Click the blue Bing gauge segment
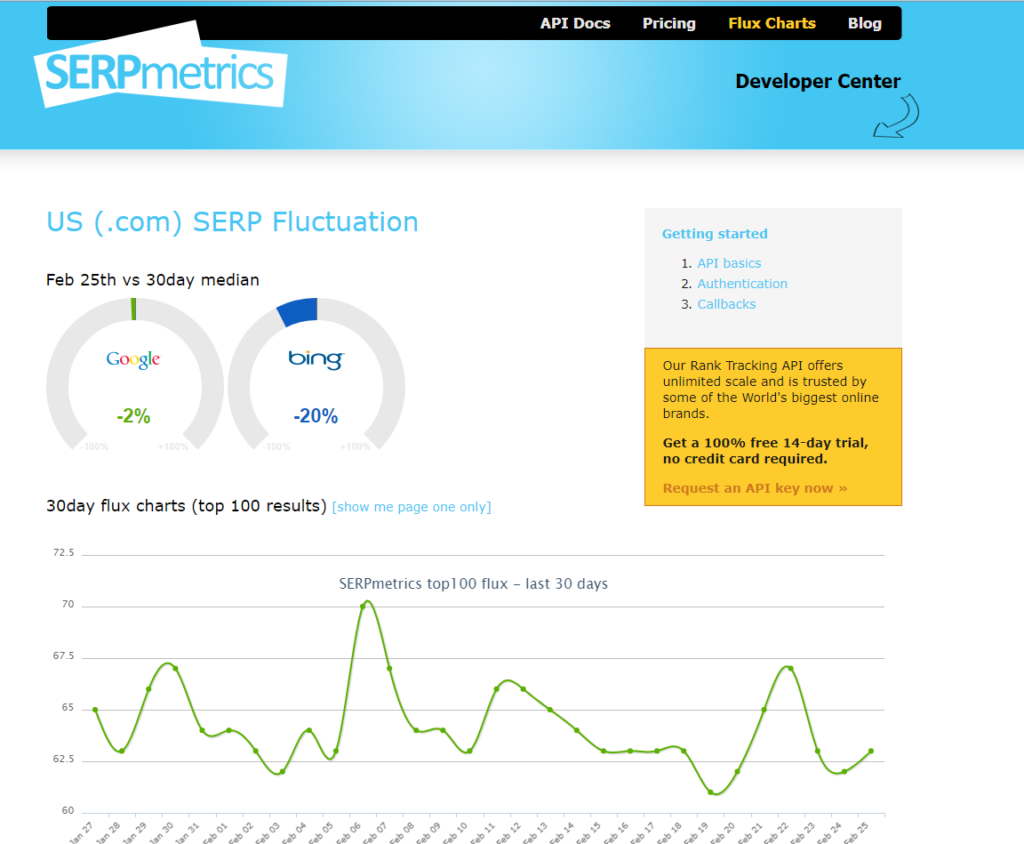 point(298,312)
